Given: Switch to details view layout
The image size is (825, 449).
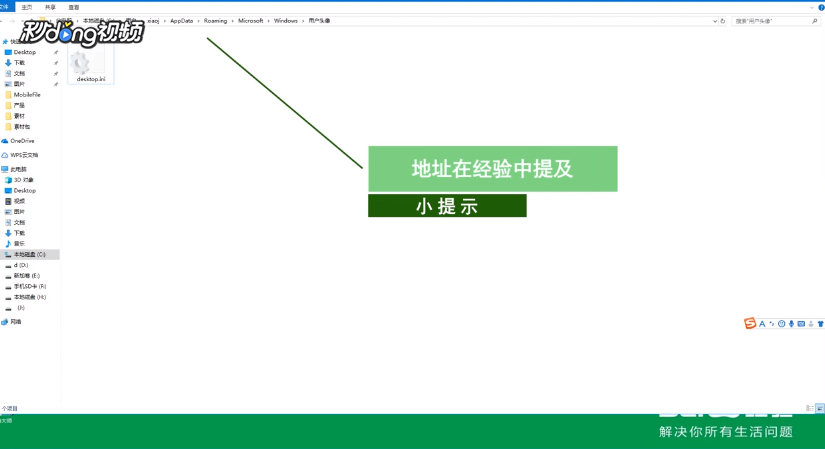Looking at the screenshot, I should click(x=810, y=408).
